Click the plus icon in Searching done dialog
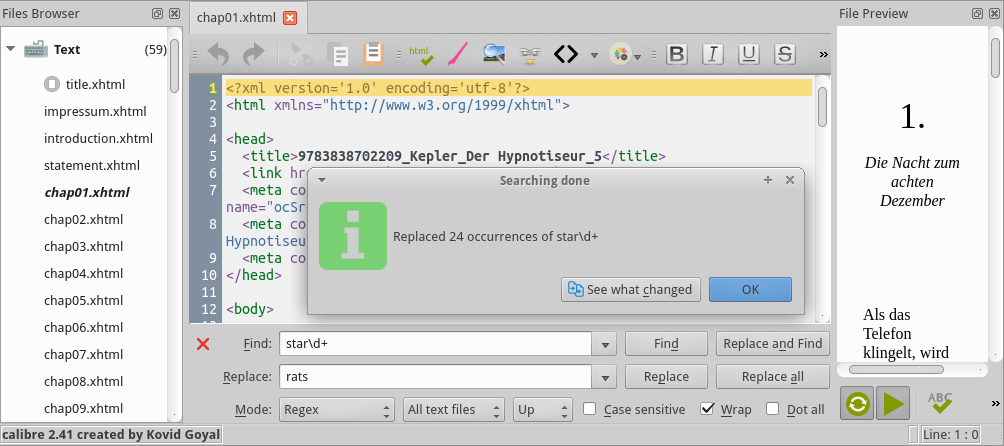 (768, 180)
